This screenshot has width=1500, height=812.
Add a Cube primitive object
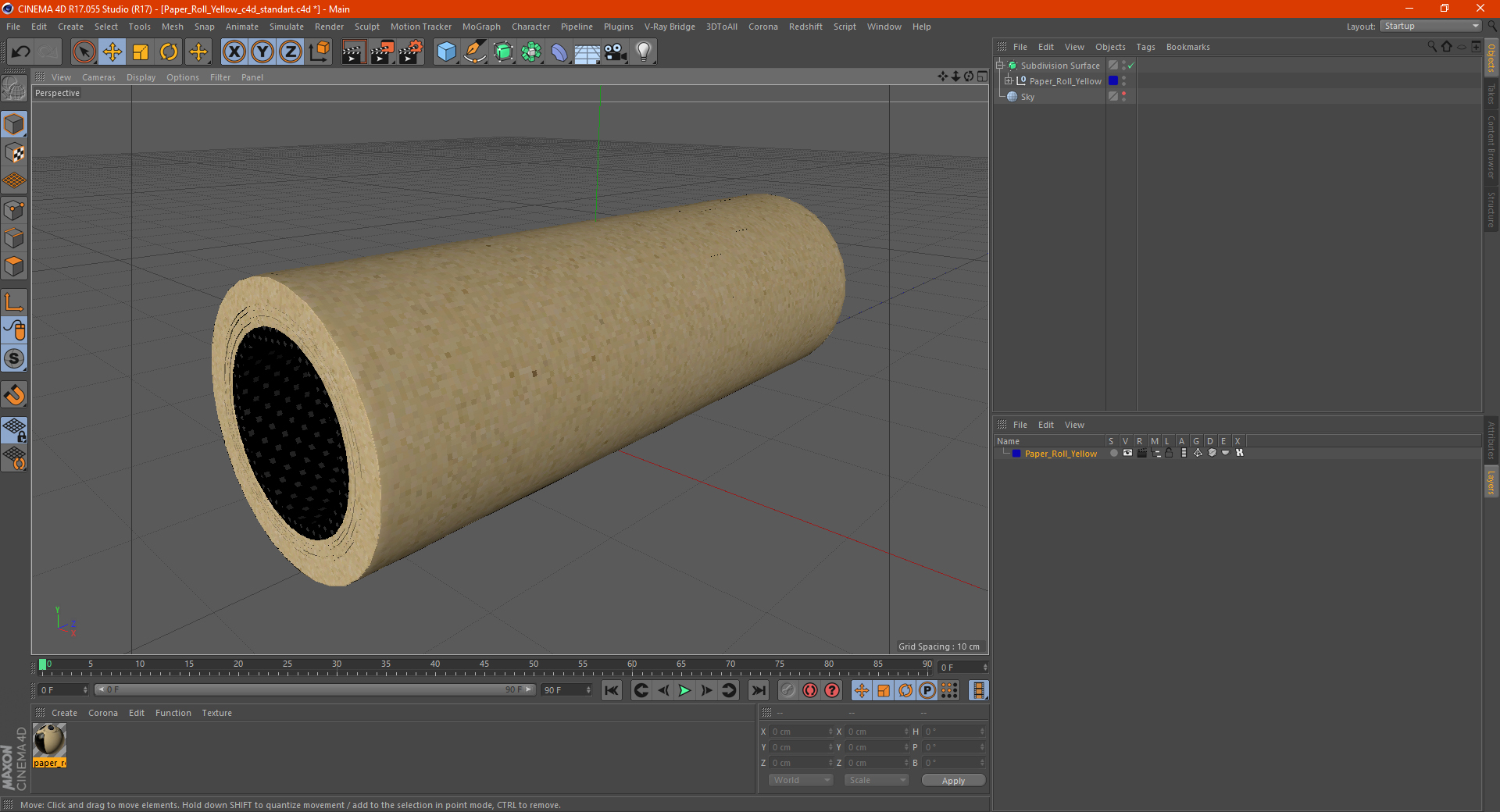point(446,52)
